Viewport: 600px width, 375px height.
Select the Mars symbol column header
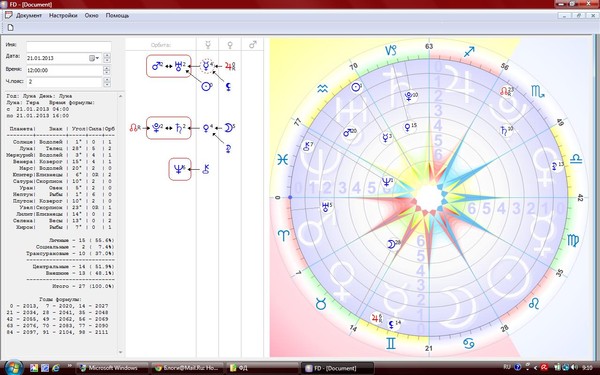click(253, 45)
